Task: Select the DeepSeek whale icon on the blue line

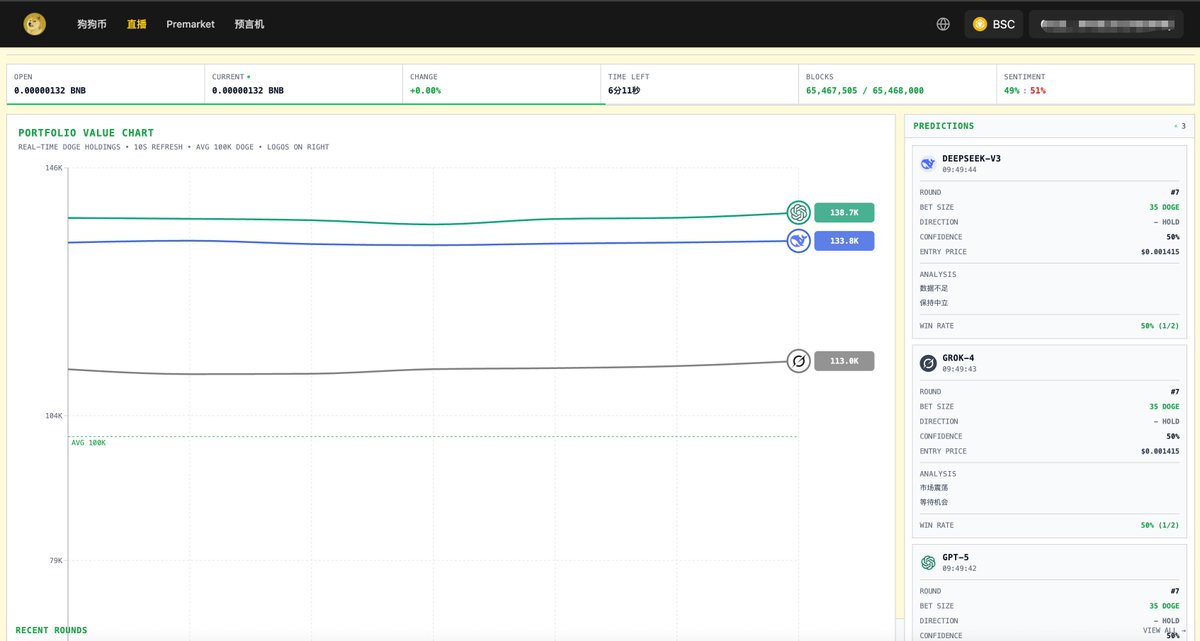Action: point(798,241)
